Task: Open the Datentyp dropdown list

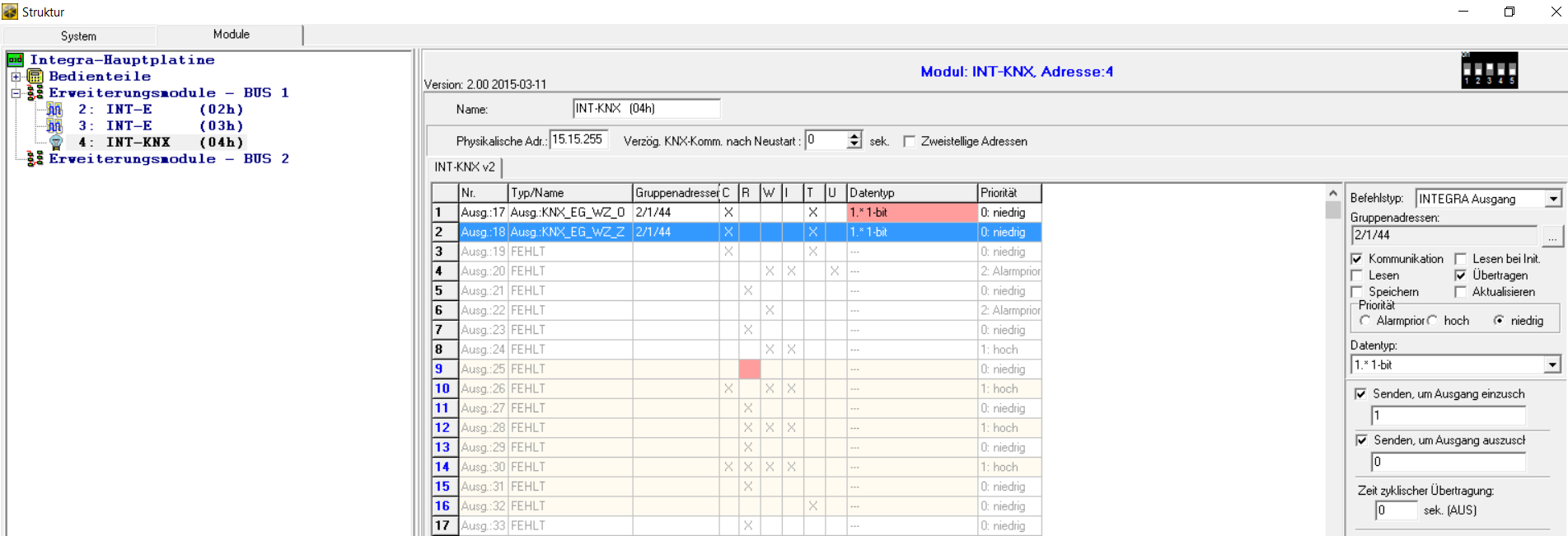Action: click(x=1552, y=364)
